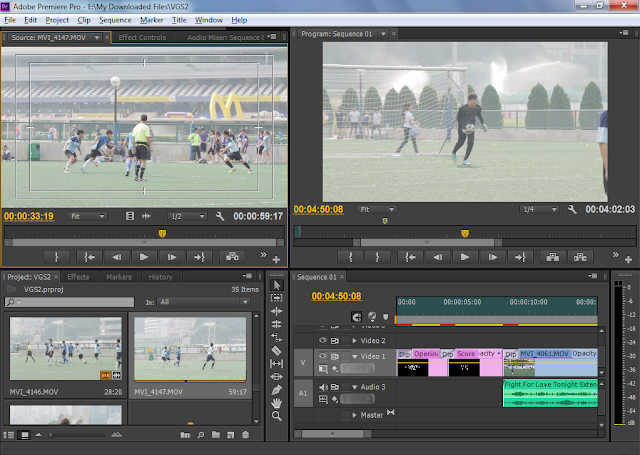Screen dimensions: 640x455
Task: Delete selected item with trash icon
Action: (245, 435)
